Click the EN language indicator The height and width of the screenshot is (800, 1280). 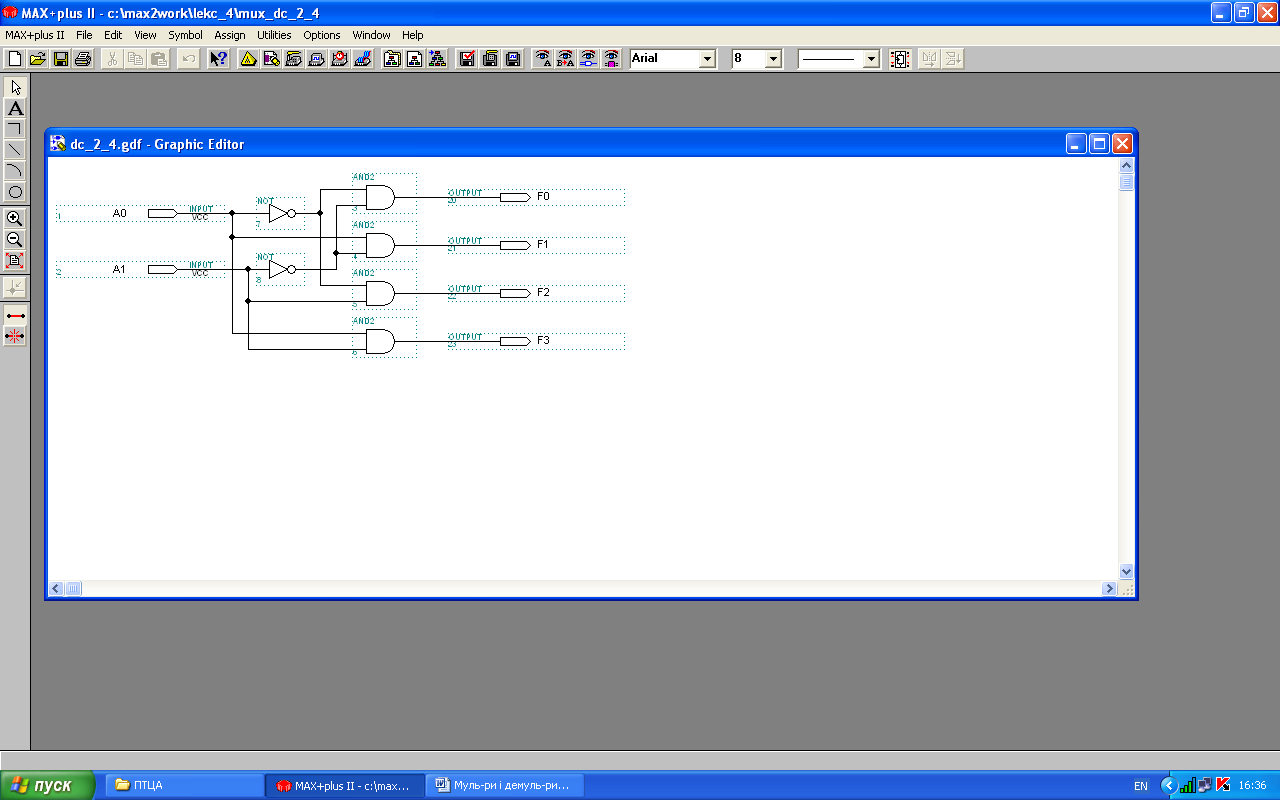pos(1141,786)
